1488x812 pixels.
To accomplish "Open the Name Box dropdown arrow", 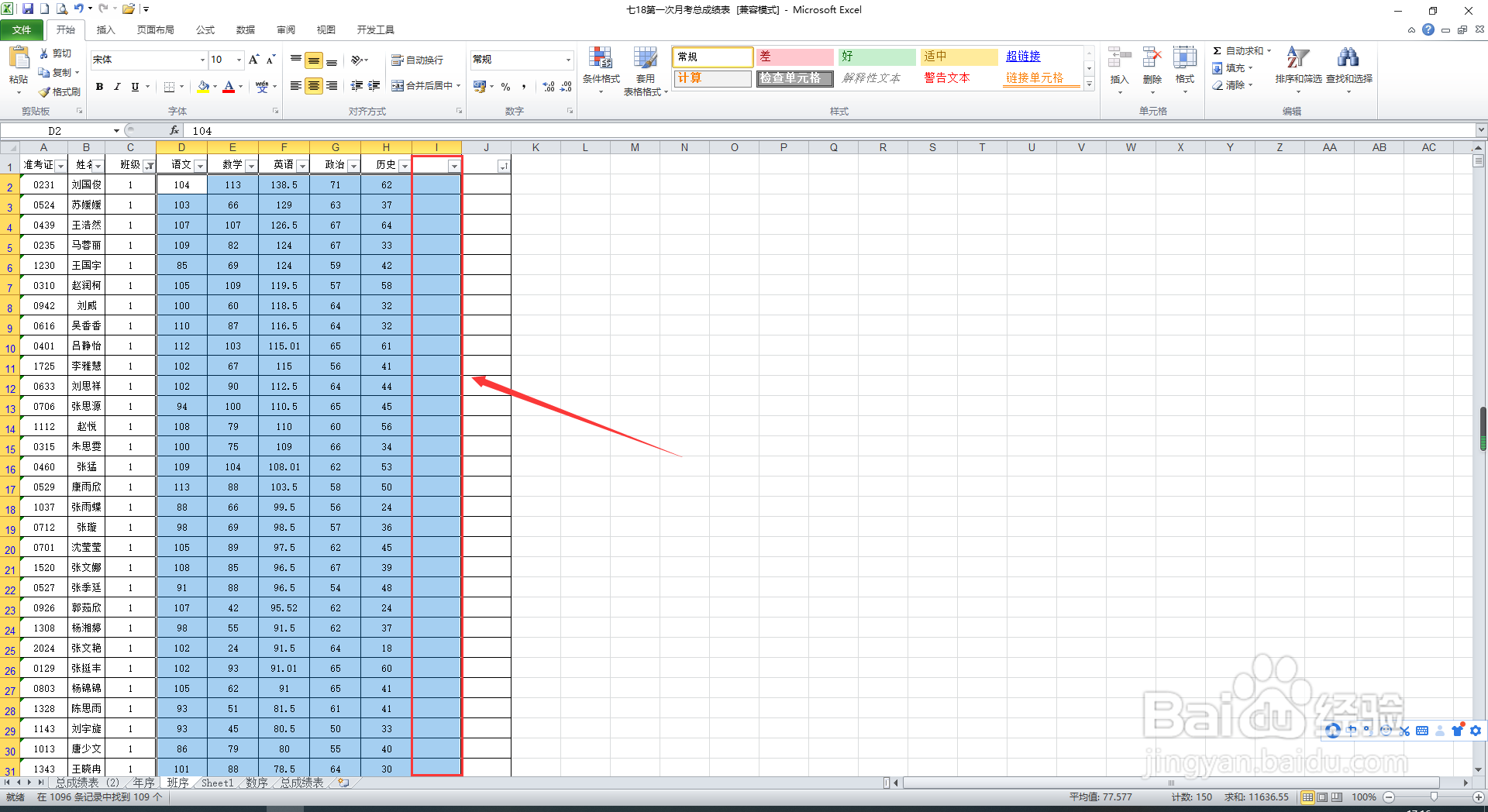I will tap(116, 130).
